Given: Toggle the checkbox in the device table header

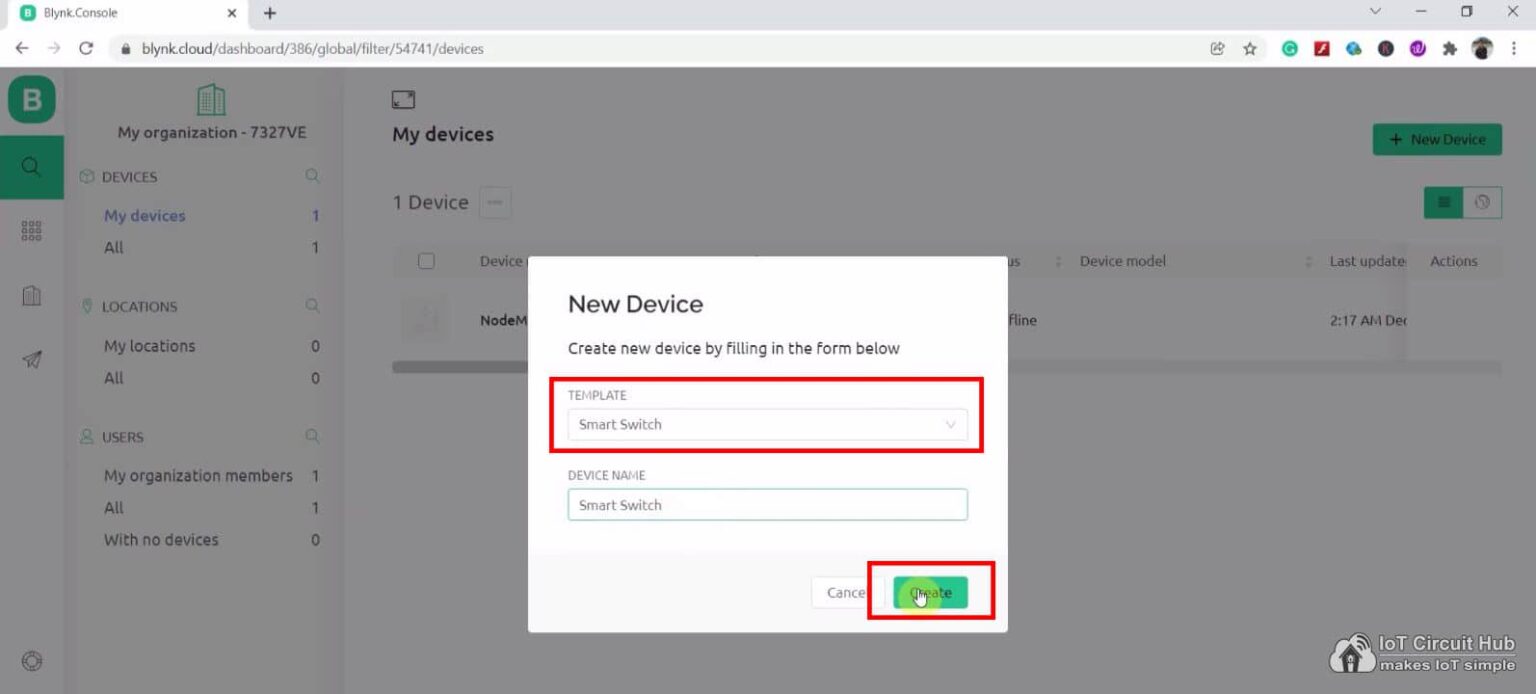Looking at the screenshot, I should click(426, 260).
